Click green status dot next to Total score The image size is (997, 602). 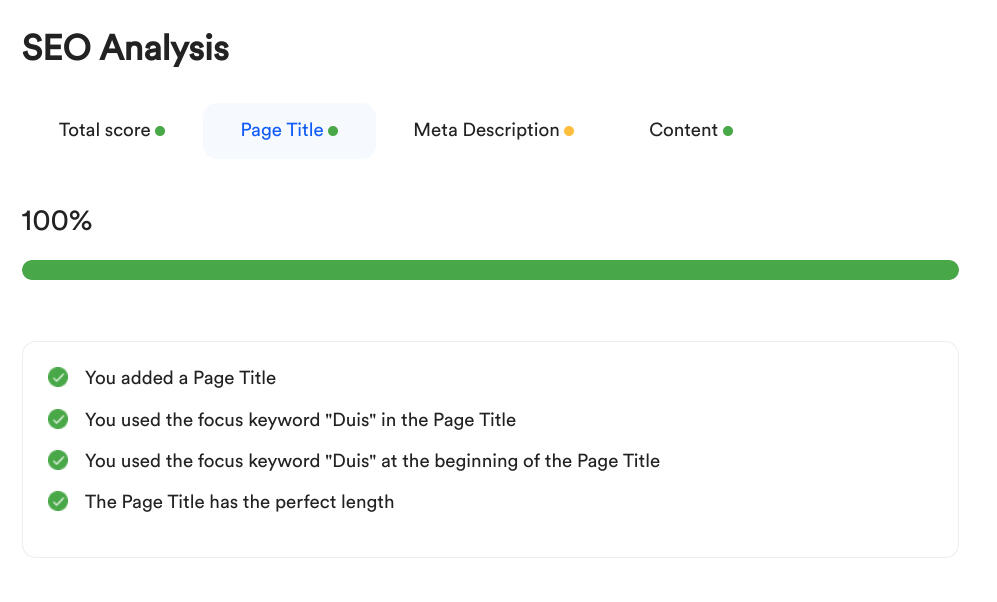(x=160, y=131)
